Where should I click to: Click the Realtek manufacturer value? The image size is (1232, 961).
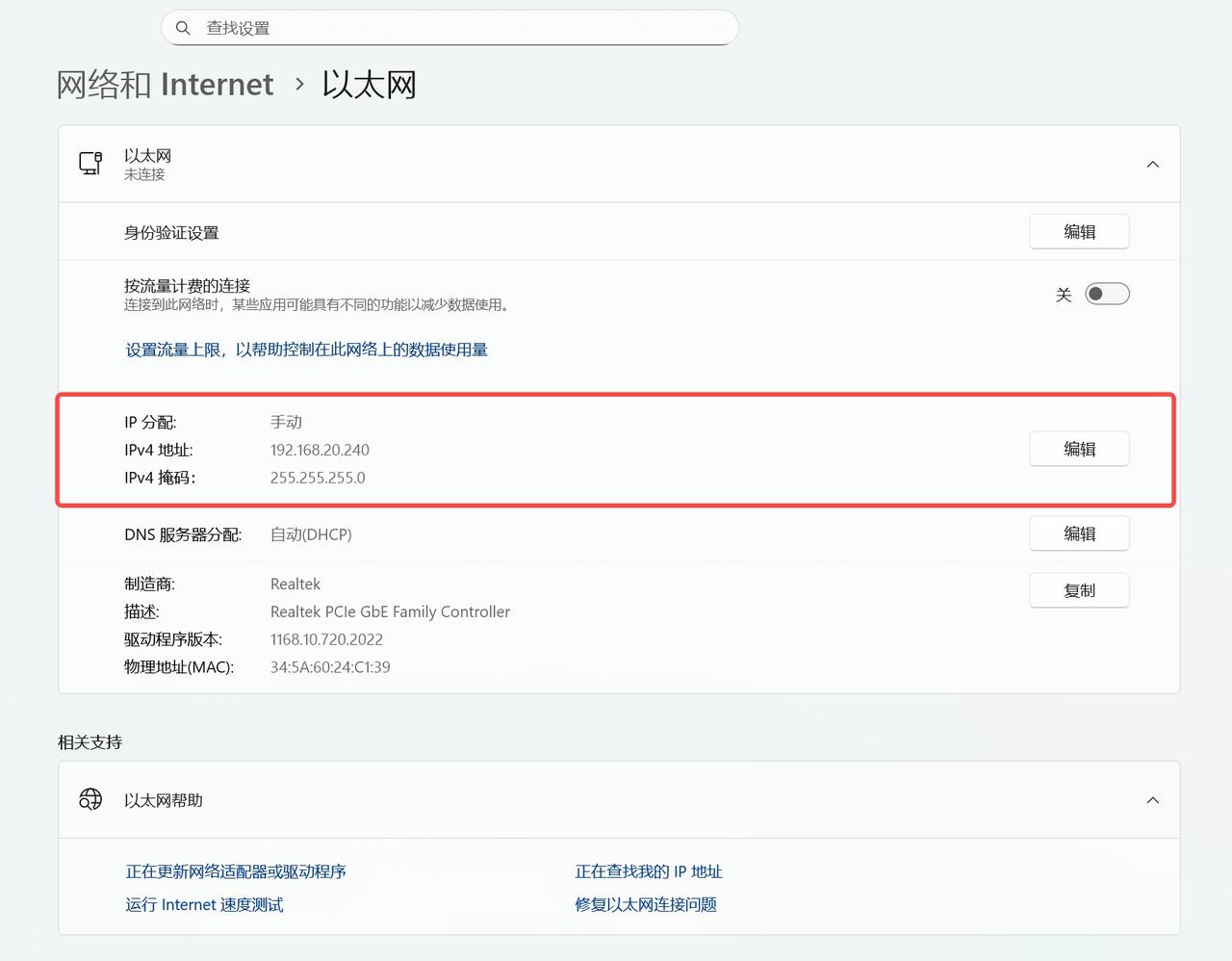point(295,584)
